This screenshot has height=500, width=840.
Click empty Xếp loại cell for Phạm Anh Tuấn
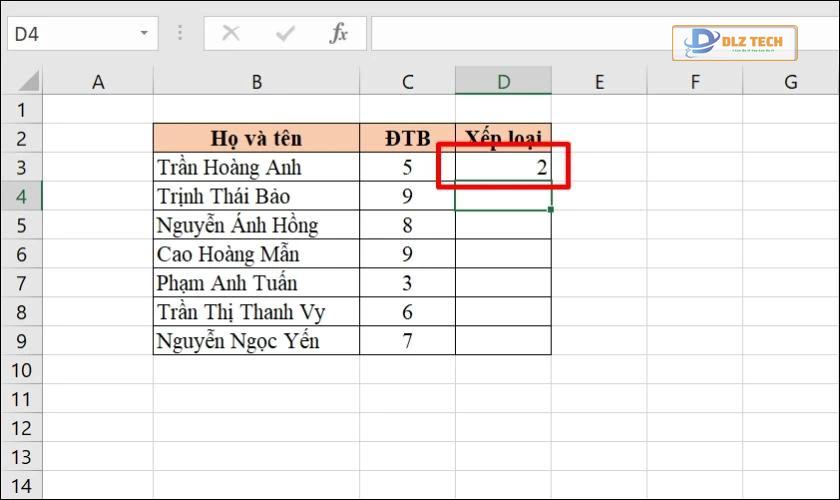(x=504, y=283)
